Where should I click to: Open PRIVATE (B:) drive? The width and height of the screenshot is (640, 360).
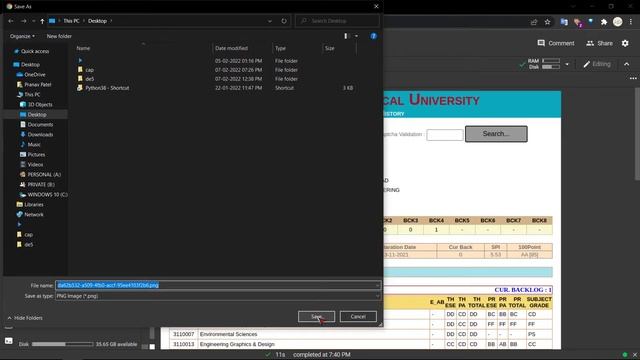point(41,184)
